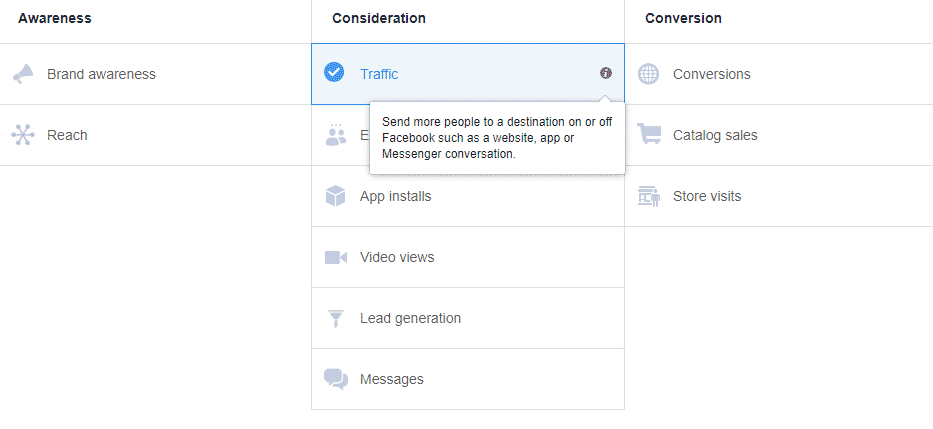This screenshot has width=933, height=429.
Task: Choose the Reach objective
Action: tap(67, 135)
